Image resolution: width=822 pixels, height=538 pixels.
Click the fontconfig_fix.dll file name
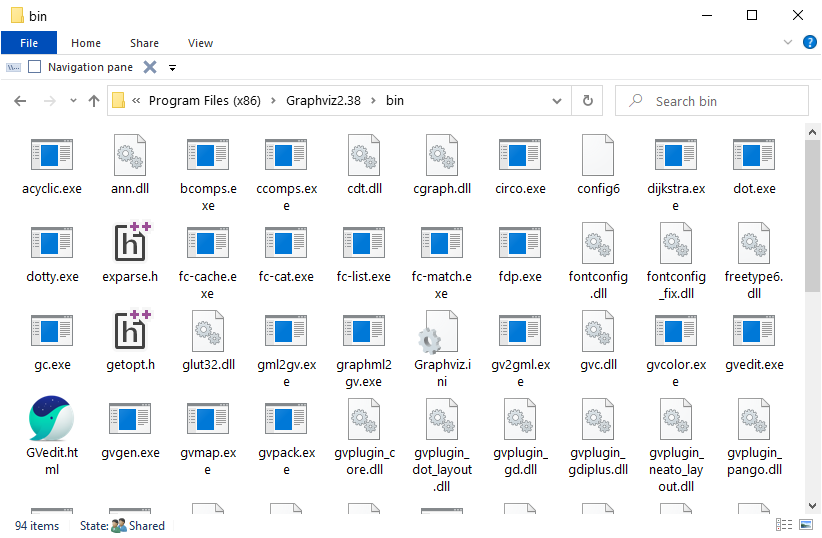pyautogui.click(x=676, y=285)
